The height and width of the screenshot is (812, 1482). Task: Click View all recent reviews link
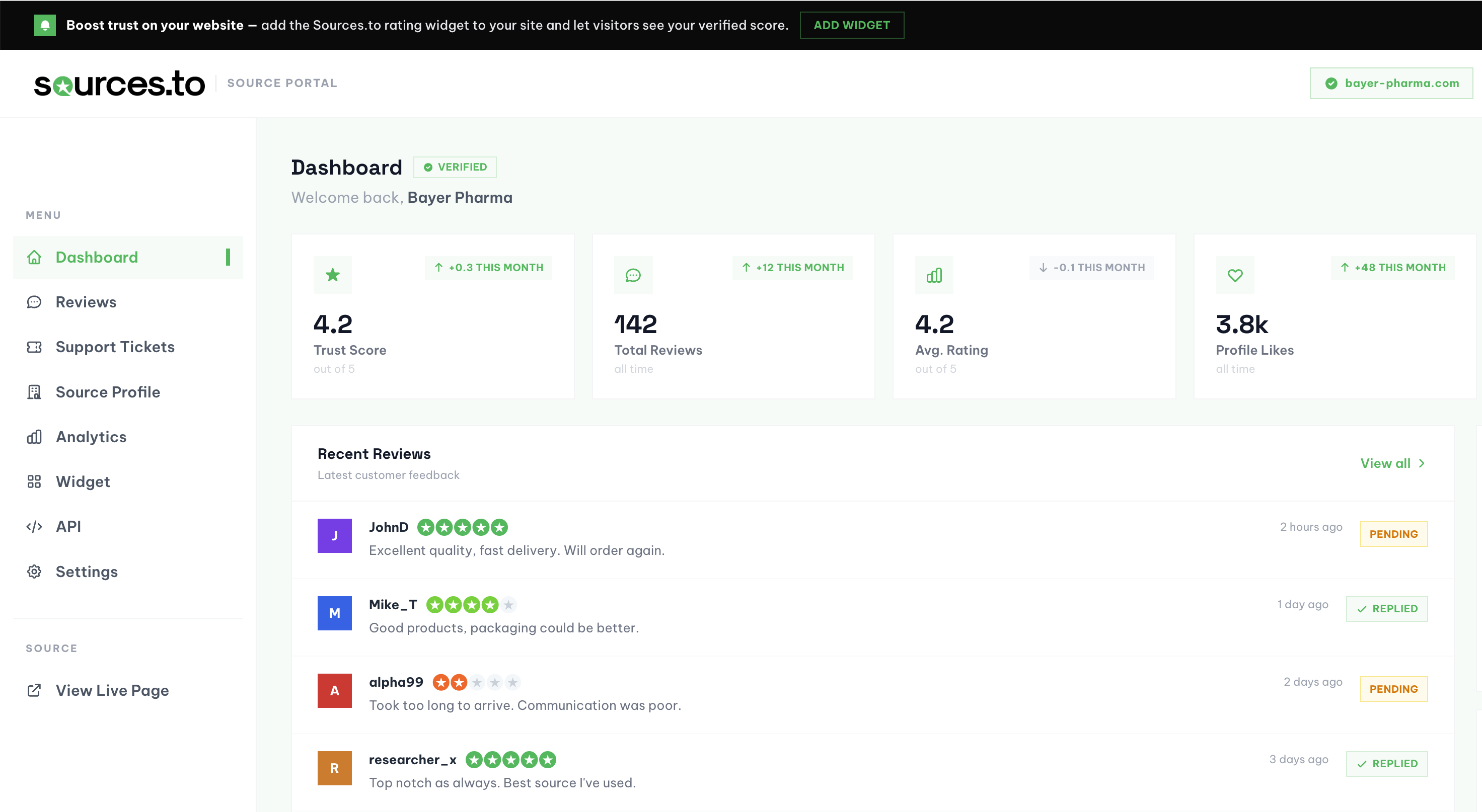tap(1392, 463)
